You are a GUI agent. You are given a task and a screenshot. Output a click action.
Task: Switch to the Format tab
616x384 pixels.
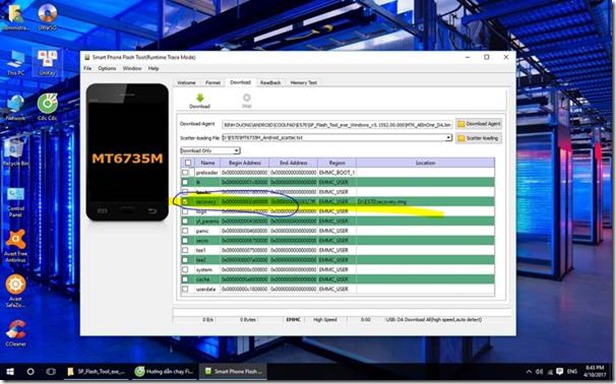pos(213,83)
